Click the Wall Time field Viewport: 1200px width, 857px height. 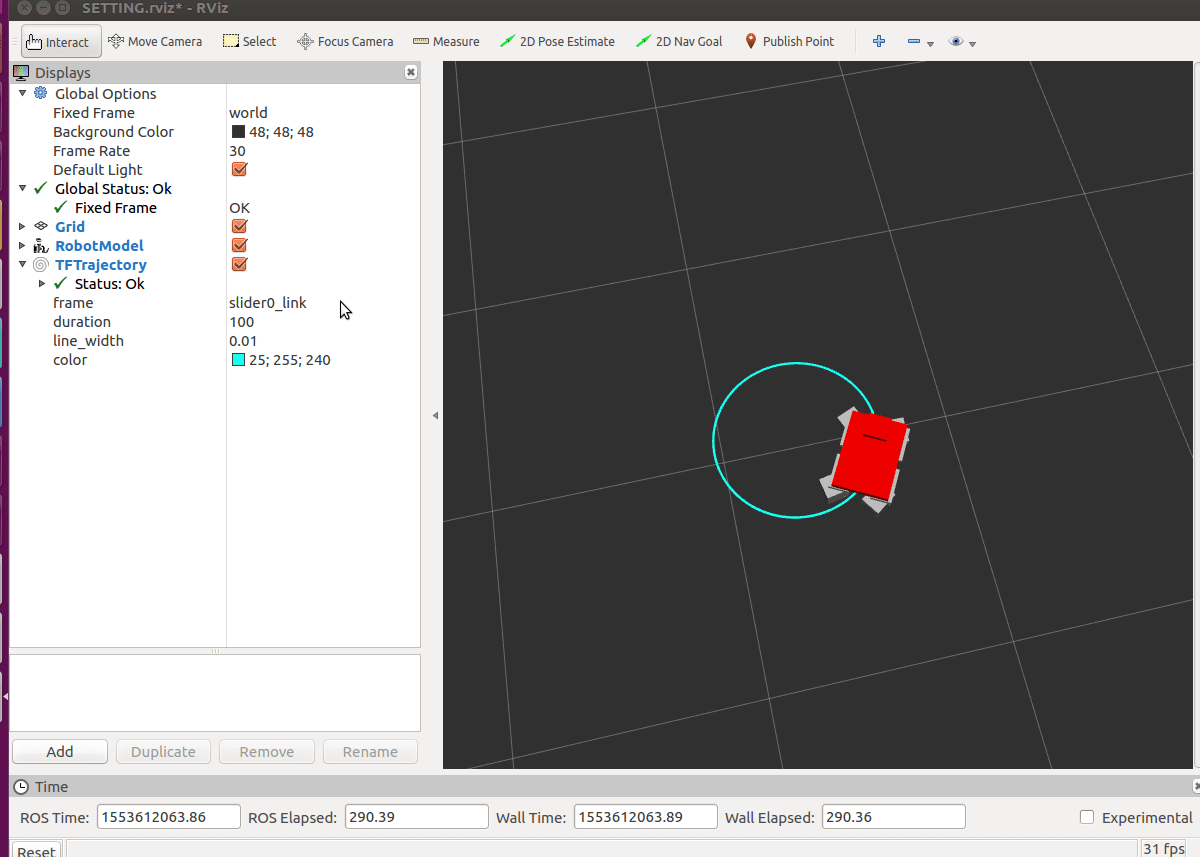[x=646, y=817]
